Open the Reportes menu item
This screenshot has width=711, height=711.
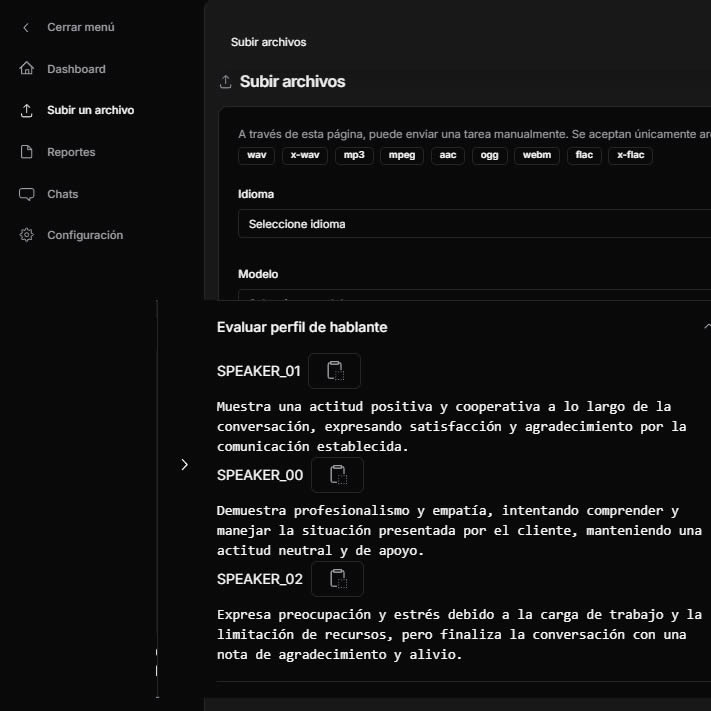(x=71, y=152)
